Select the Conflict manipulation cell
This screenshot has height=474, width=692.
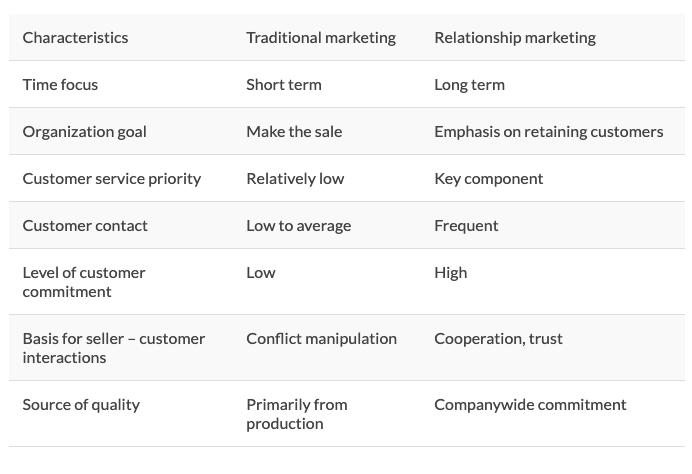click(x=321, y=339)
